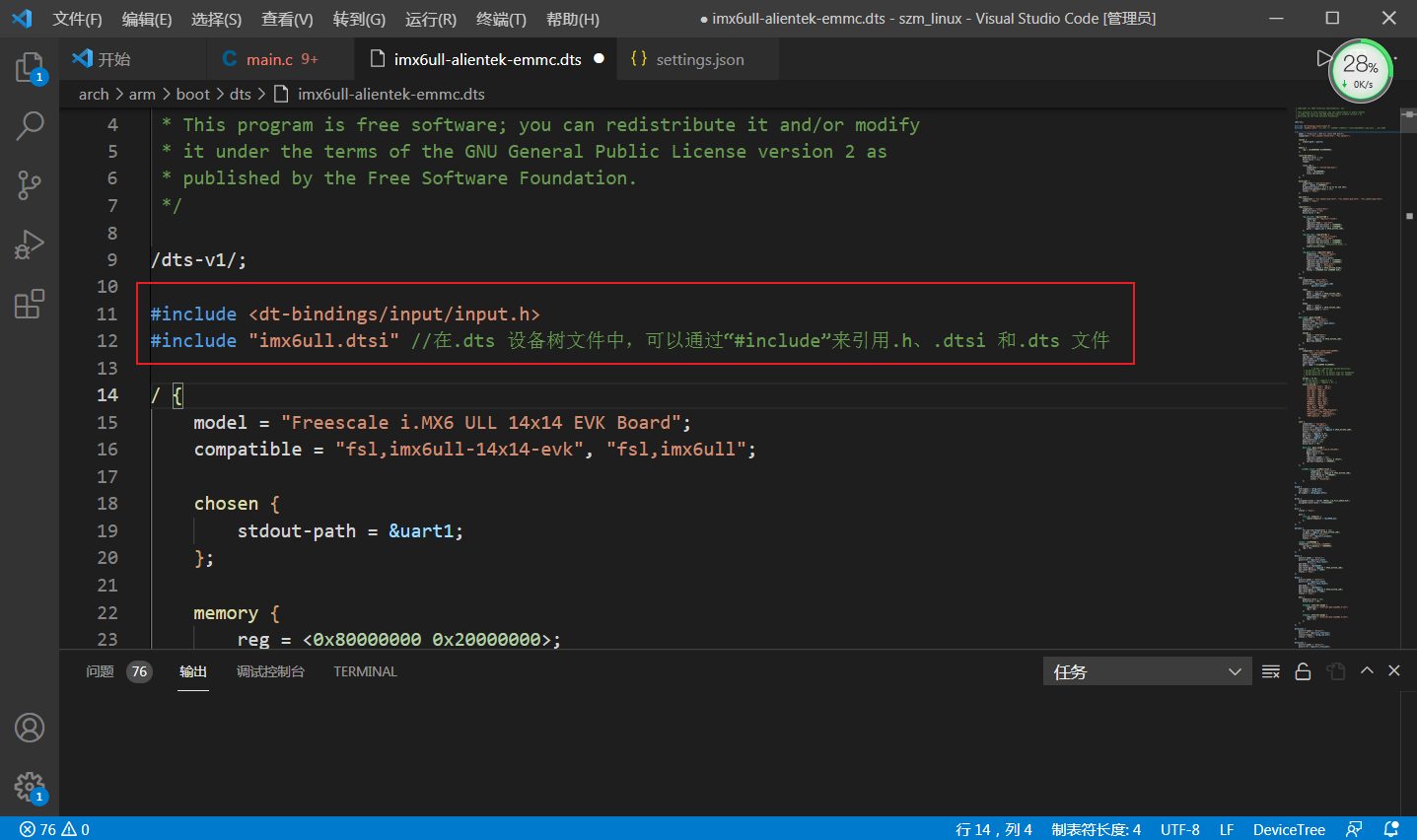Viewport: 1417px width, 840px height.
Task: Open the feedback icon in status bar
Action: 1355,829
